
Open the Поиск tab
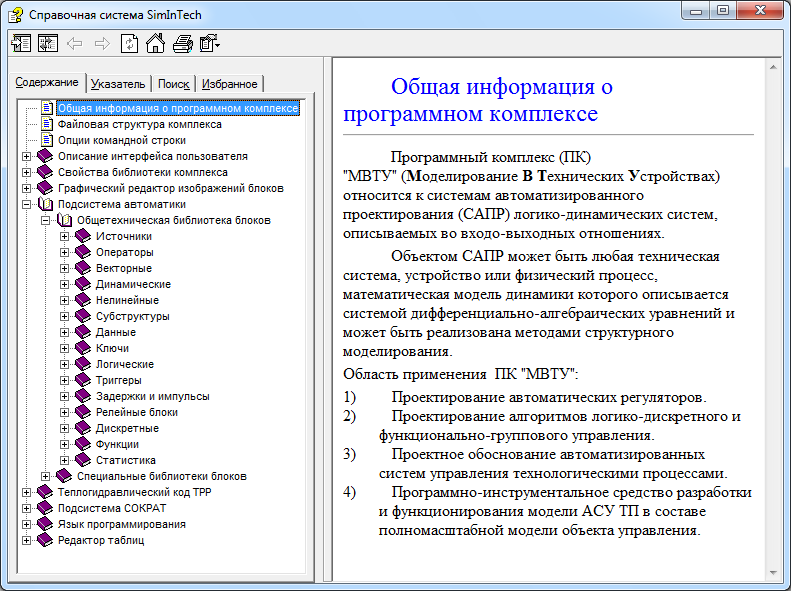pyautogui.click(x=173, y=84)
